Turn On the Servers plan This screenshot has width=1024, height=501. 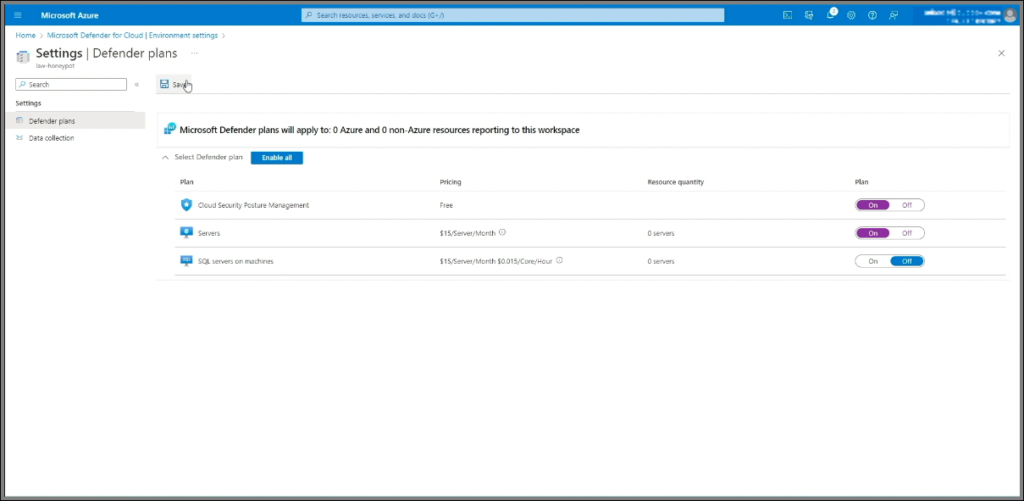[x=873, y=233]
